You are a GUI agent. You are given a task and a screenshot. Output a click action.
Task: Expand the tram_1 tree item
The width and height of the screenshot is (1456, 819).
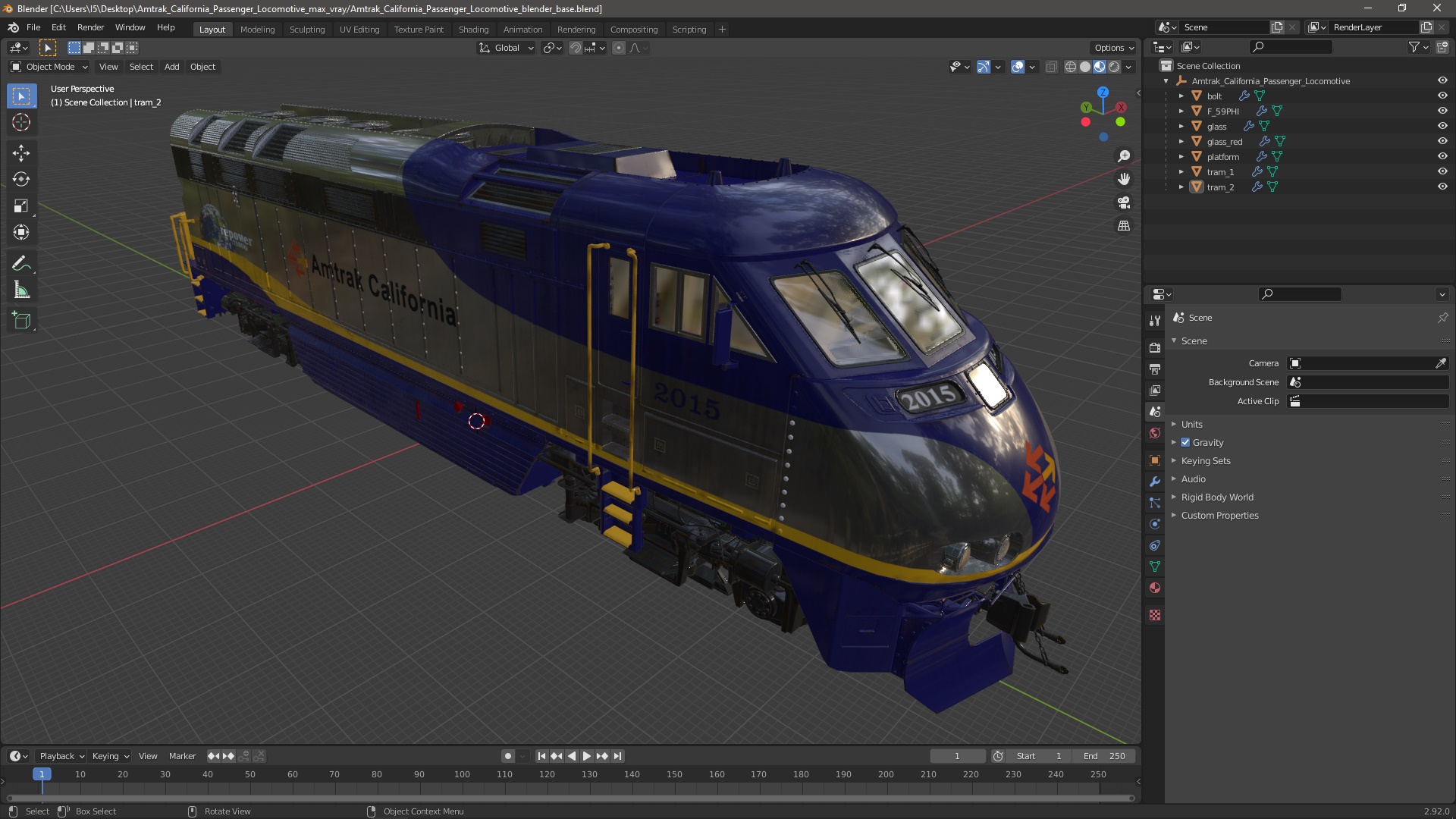tap(1181, 172)
